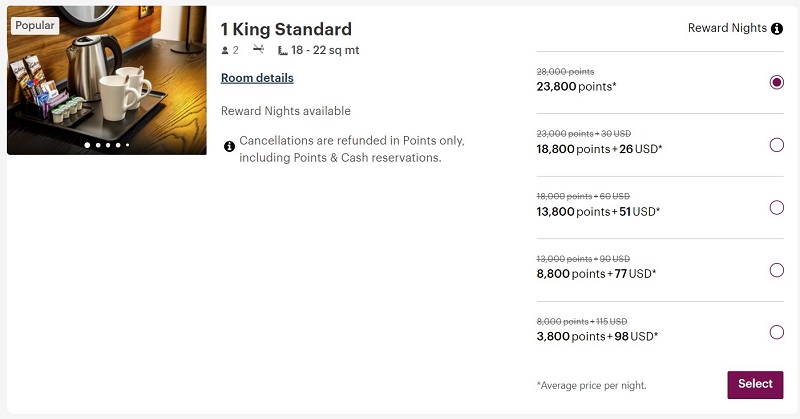Viewport: 800px width, 419px height.
Task: Choose 3,800 points + 98 USD option
Action: [x=777, y=332]
